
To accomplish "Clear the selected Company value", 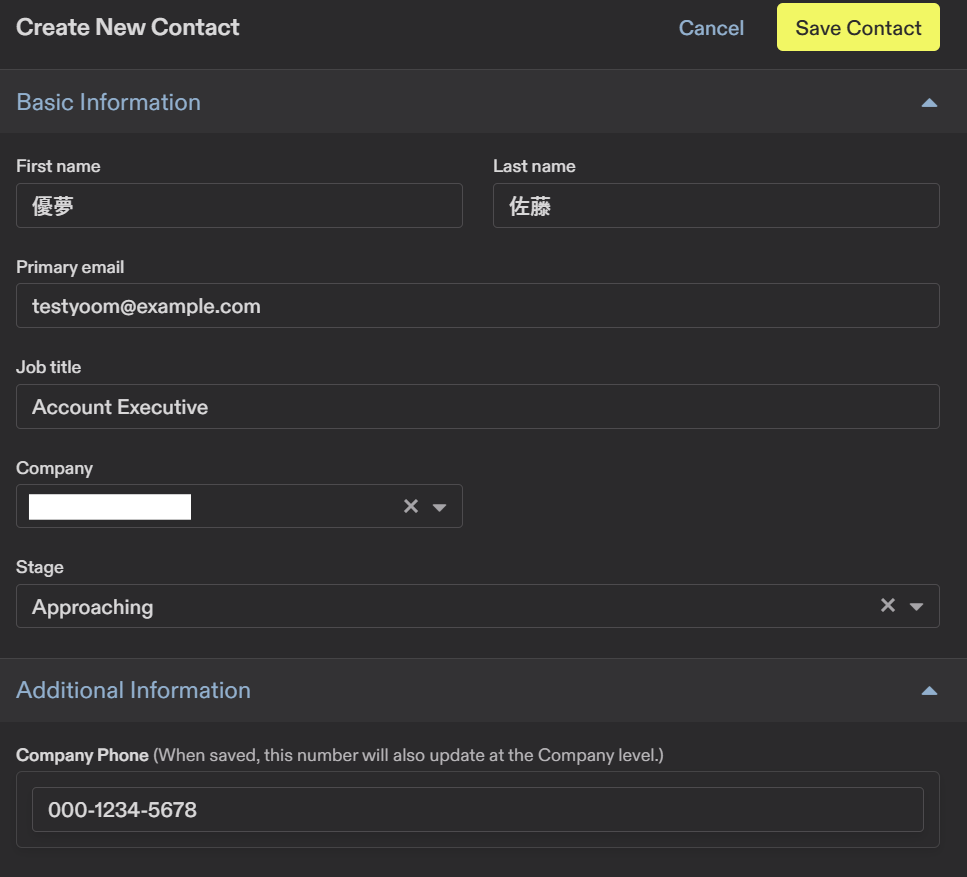I will click(410, 506).
